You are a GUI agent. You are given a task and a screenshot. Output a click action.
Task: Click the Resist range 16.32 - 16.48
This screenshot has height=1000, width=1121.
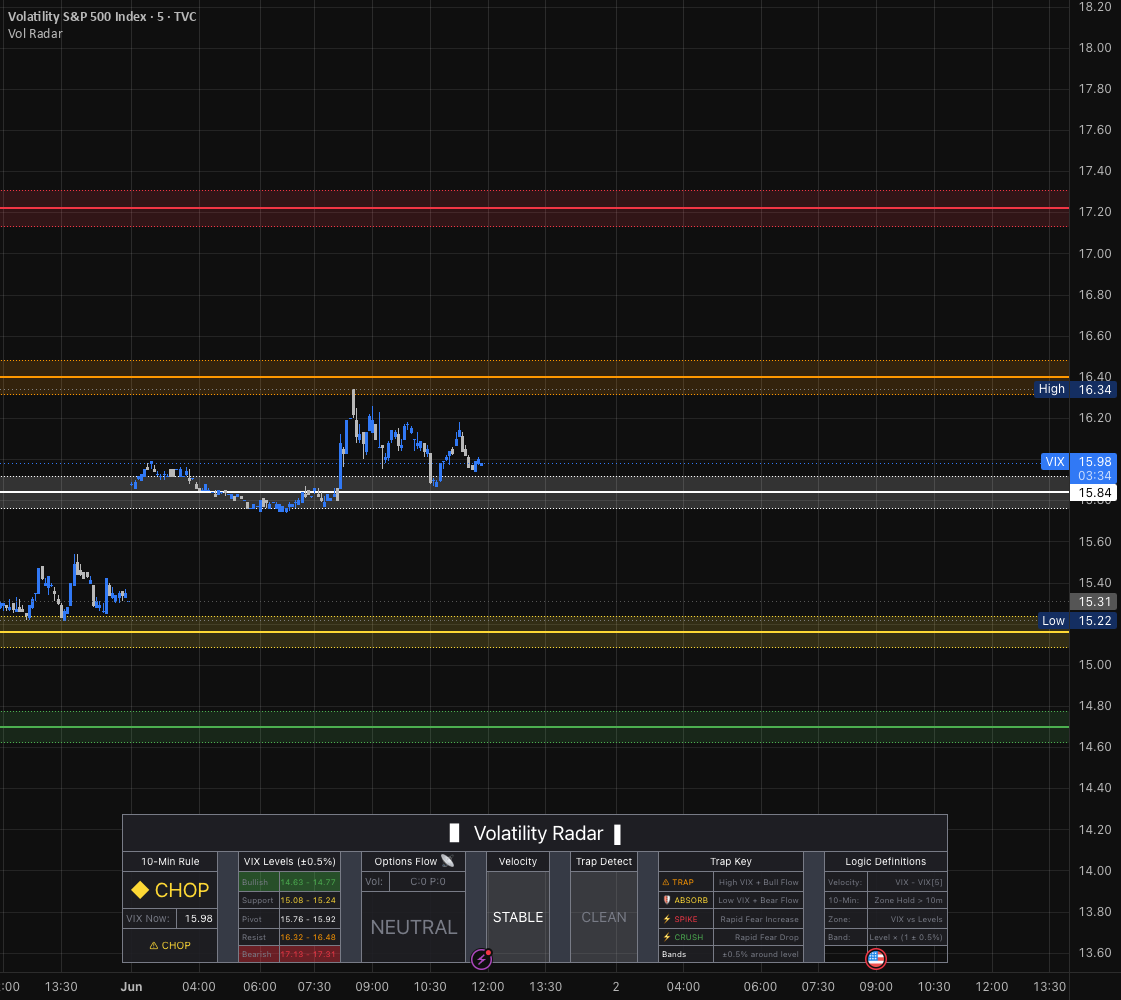pos(308,936)
